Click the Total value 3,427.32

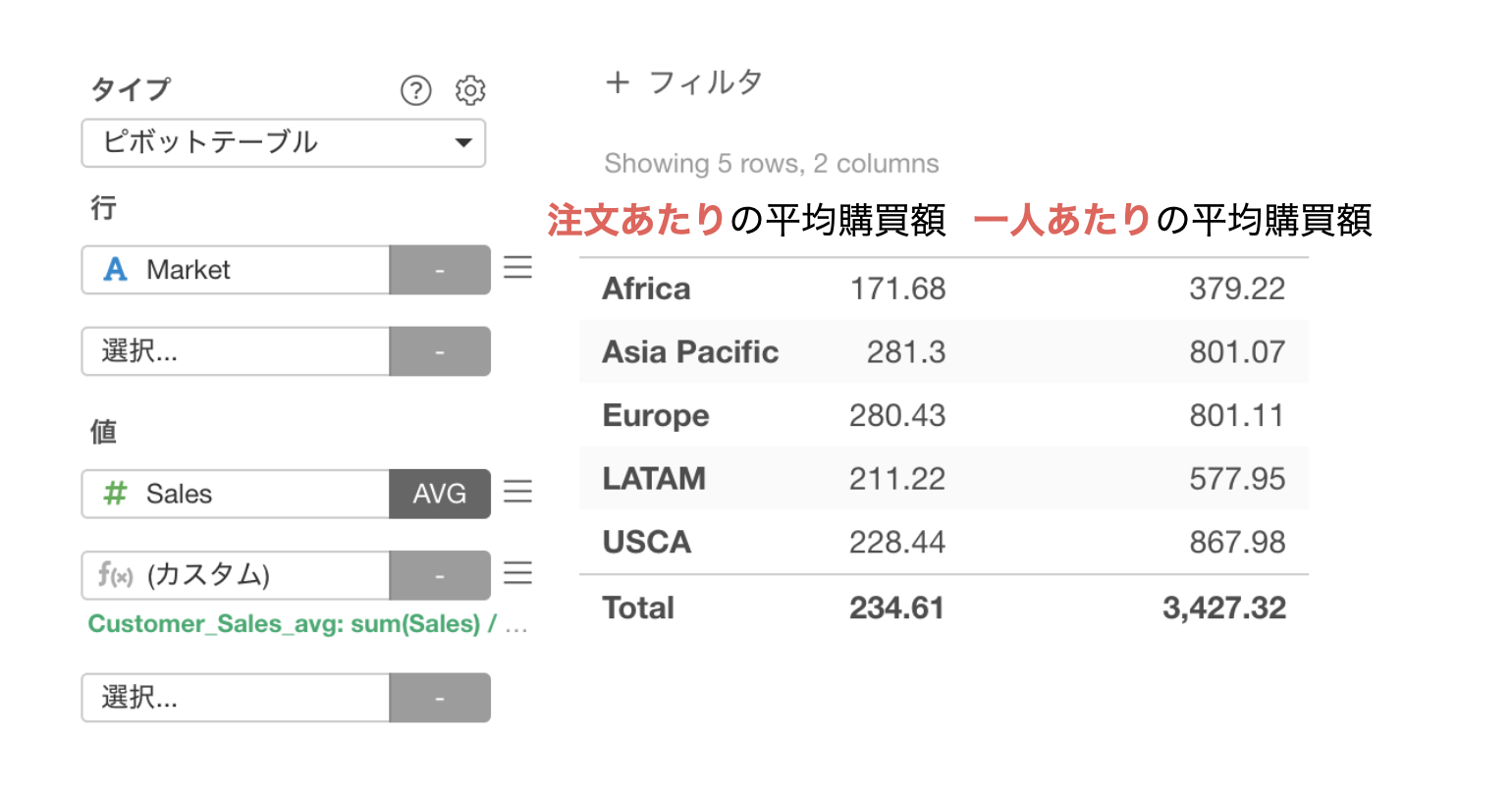tap(1224, 608)
